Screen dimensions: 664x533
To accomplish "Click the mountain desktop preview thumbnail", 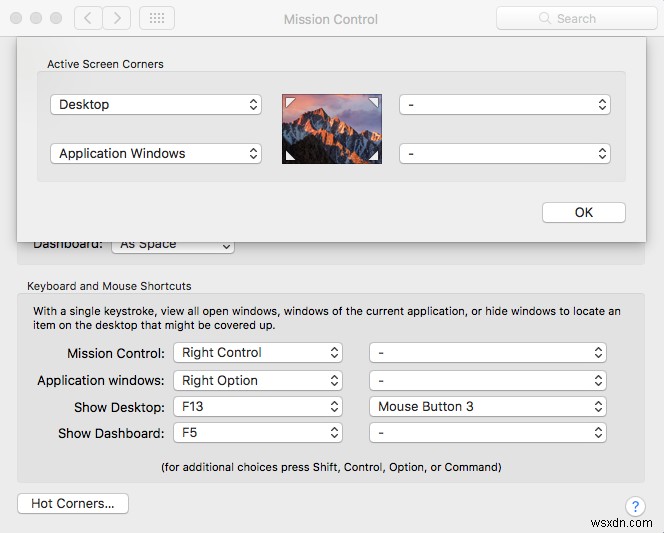I will click(331, 129).
